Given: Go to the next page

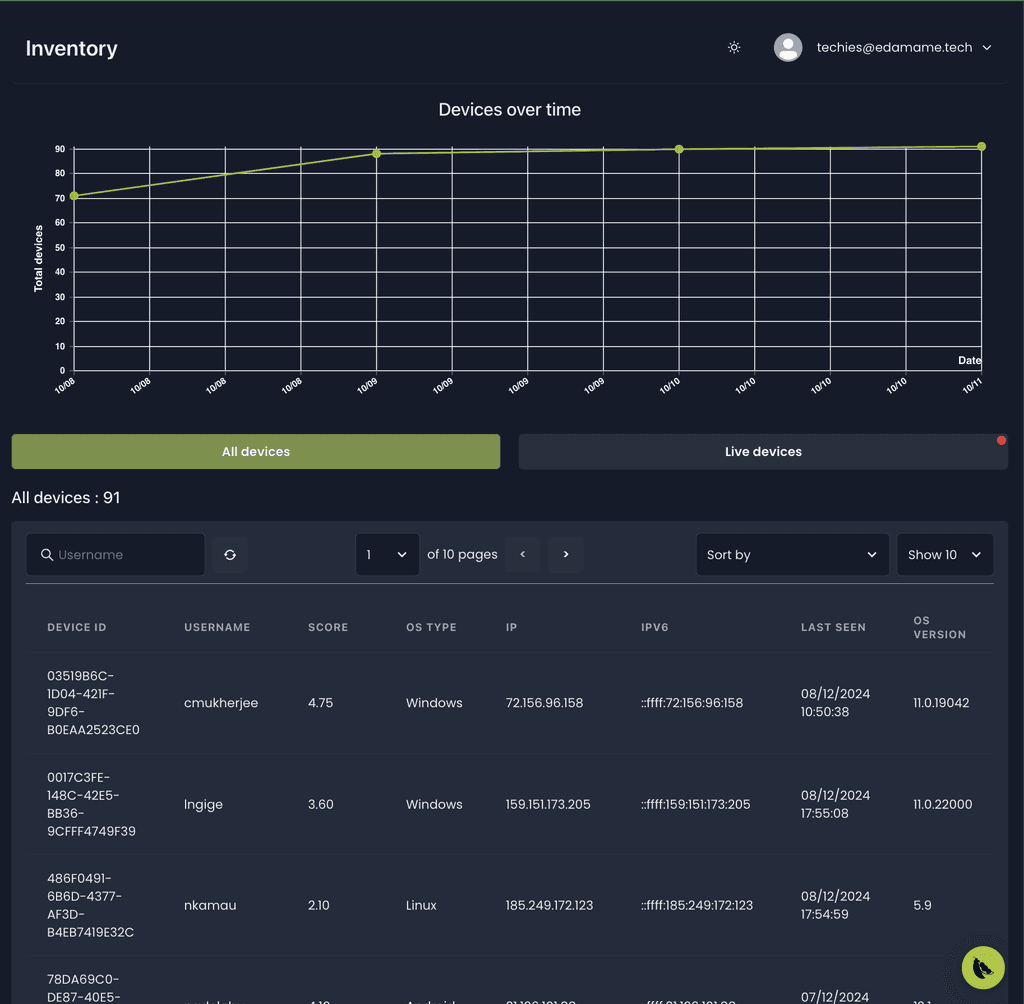Looking at the screenshot, I should coord(566,554).
